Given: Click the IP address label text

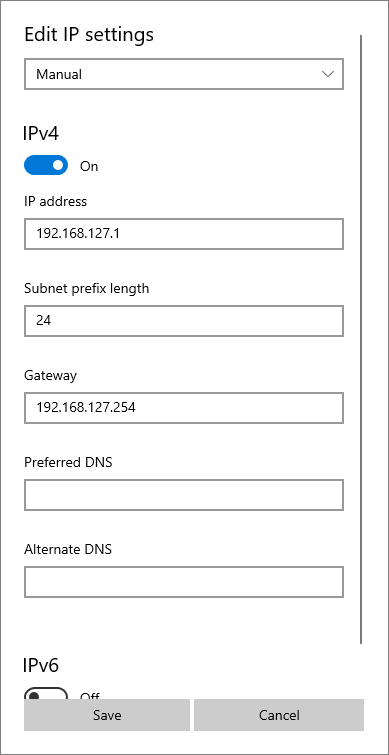Looking at the screenshot, I should [55, 201].
